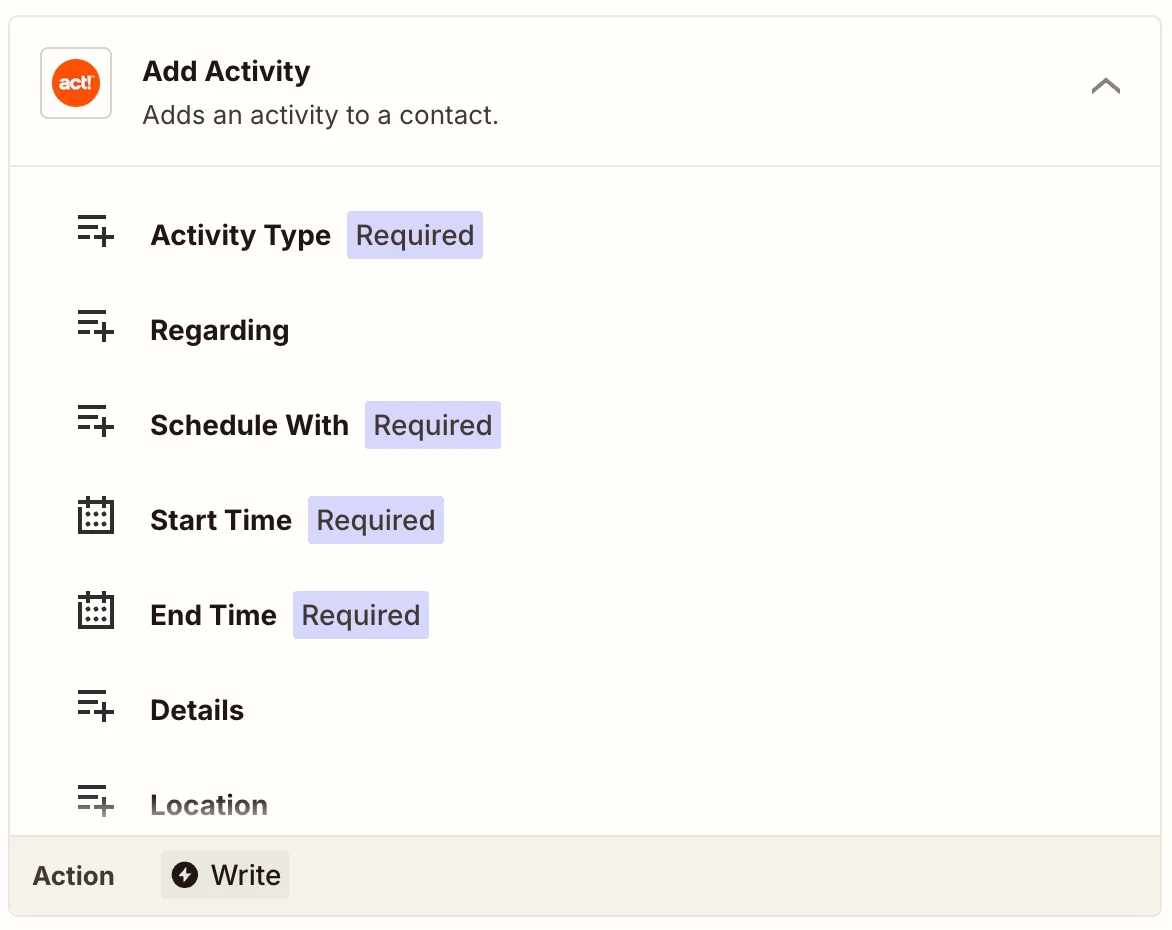This screenshot has width=1172, height=930.
Task: Select the Schedule With field label
Action: coord(249,426)
